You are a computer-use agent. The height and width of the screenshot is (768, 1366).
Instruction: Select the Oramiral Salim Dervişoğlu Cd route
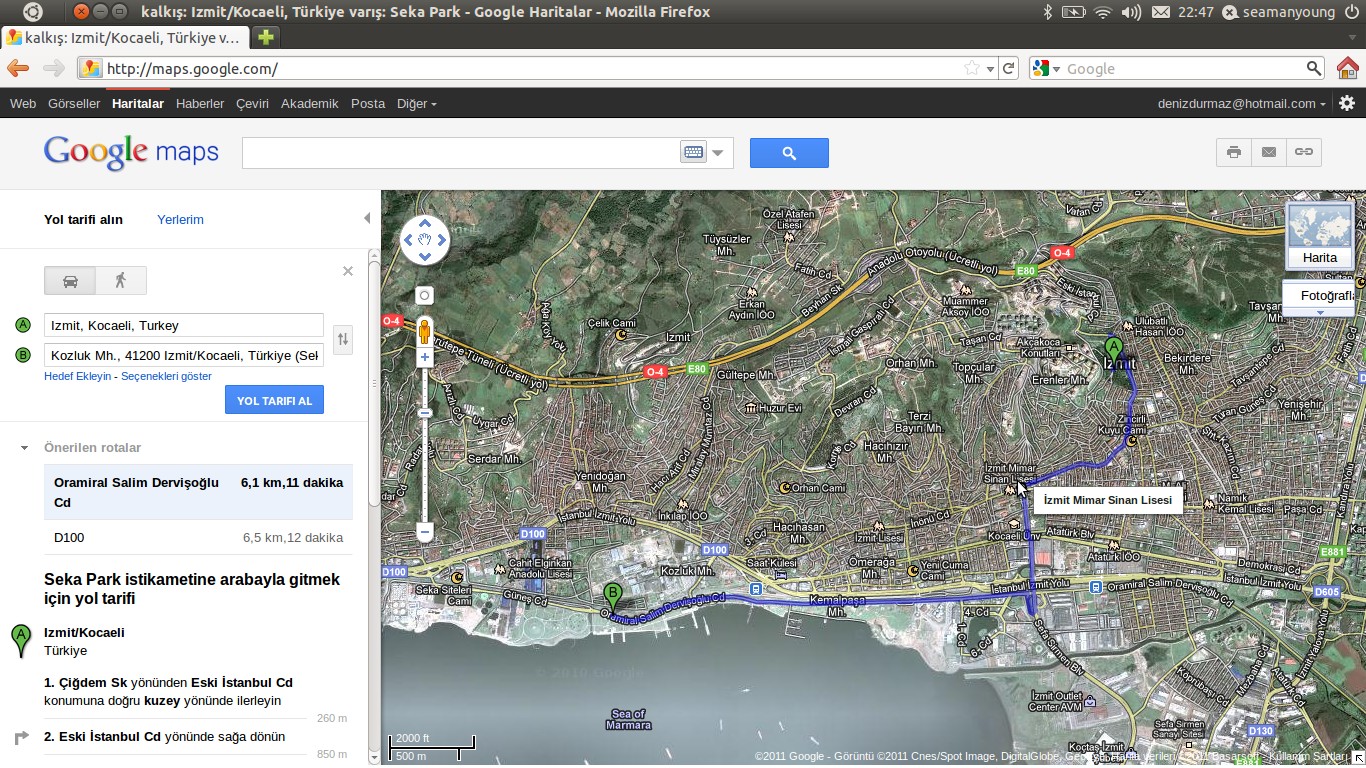coord(198,492)
